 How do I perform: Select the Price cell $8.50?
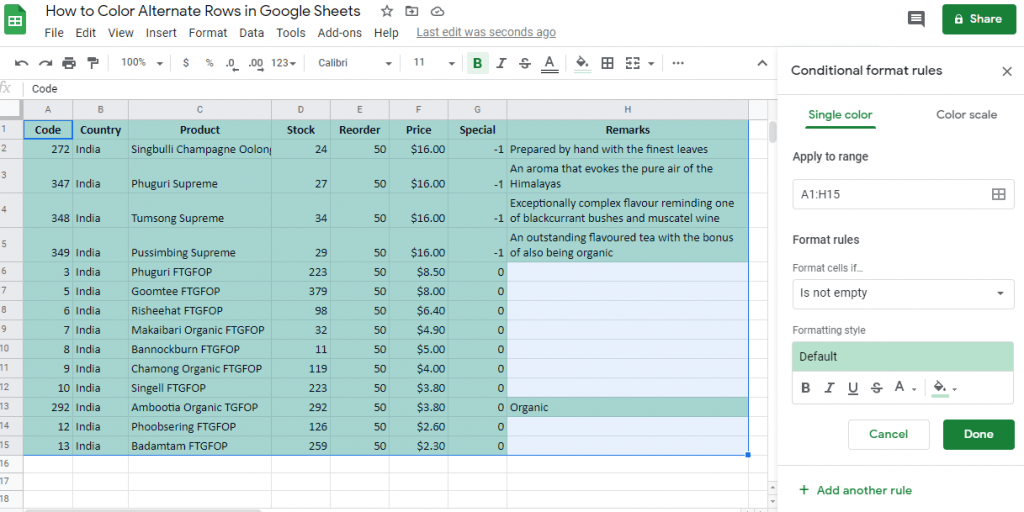pyautogui.click(x=419, y=272)
